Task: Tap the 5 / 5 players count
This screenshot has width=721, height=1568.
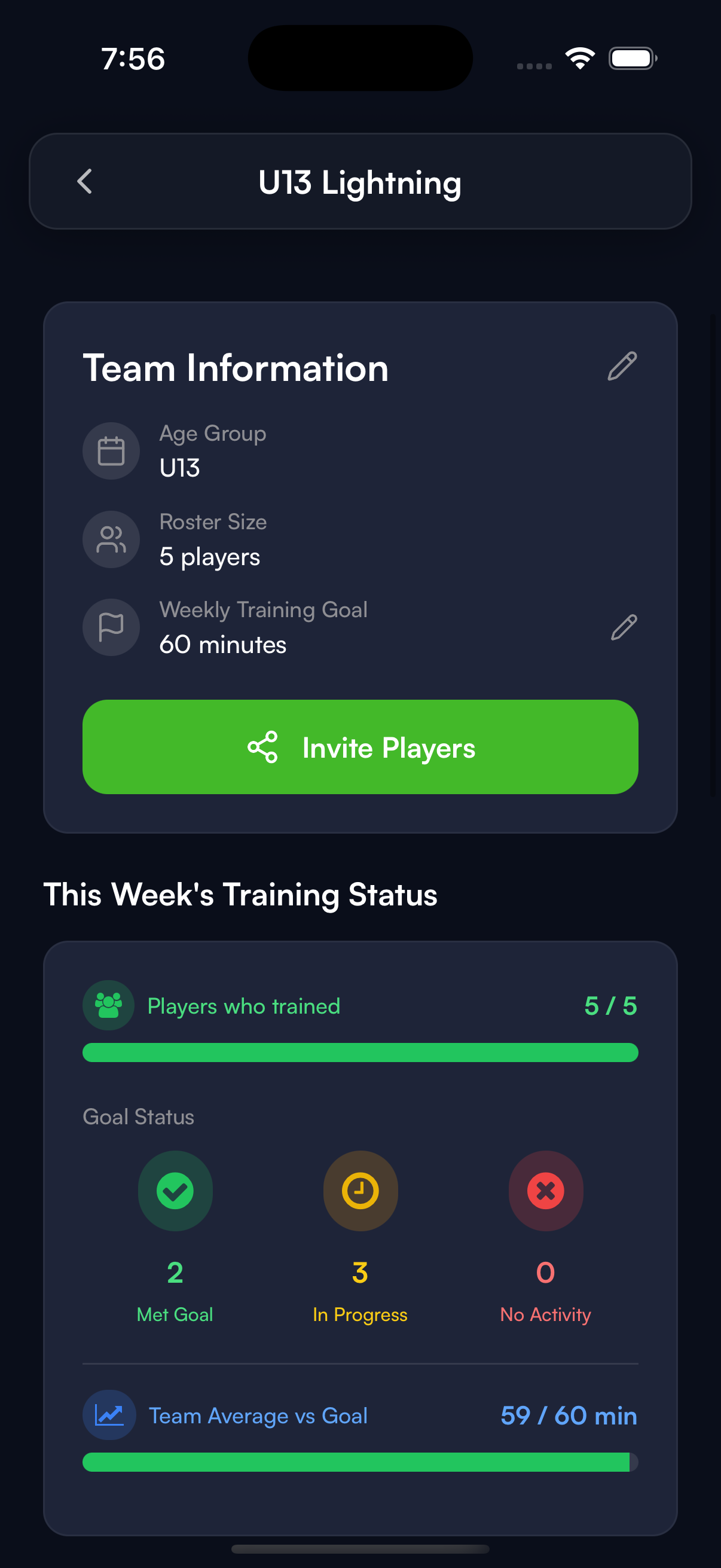Action: (610, 1006)
